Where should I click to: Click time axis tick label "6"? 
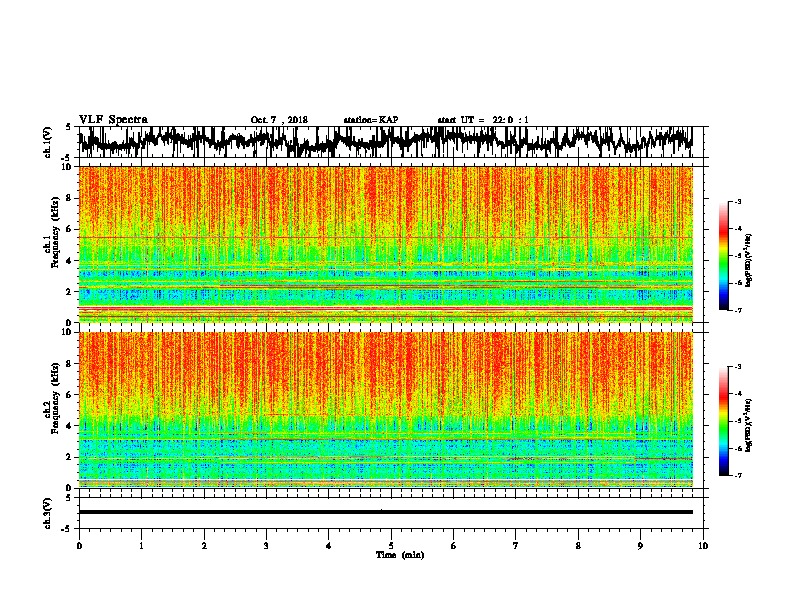tap(454, 546)
